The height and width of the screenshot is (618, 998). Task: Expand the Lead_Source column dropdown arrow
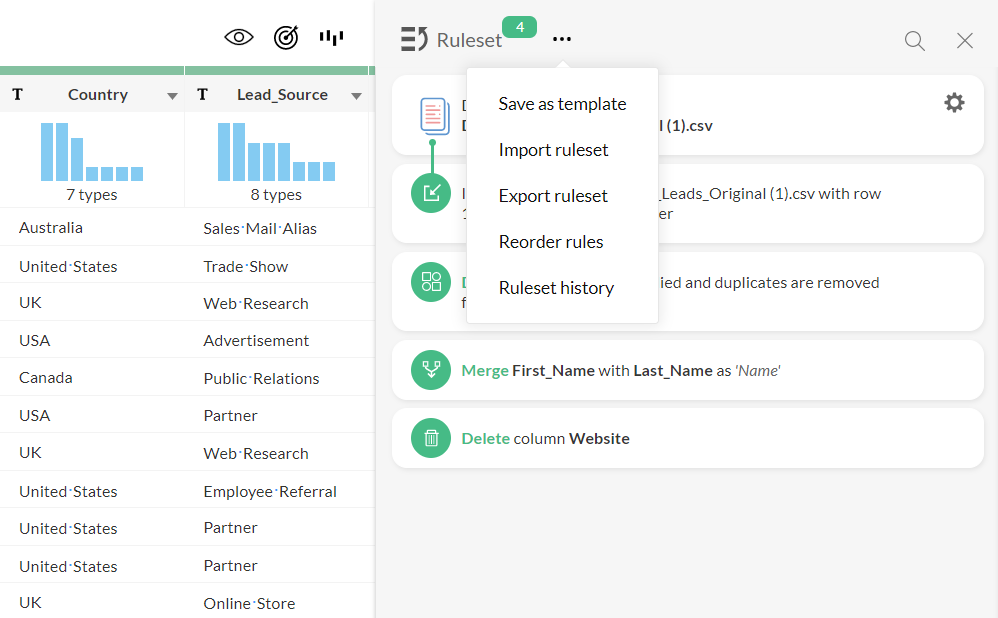(x=356, y=96)
